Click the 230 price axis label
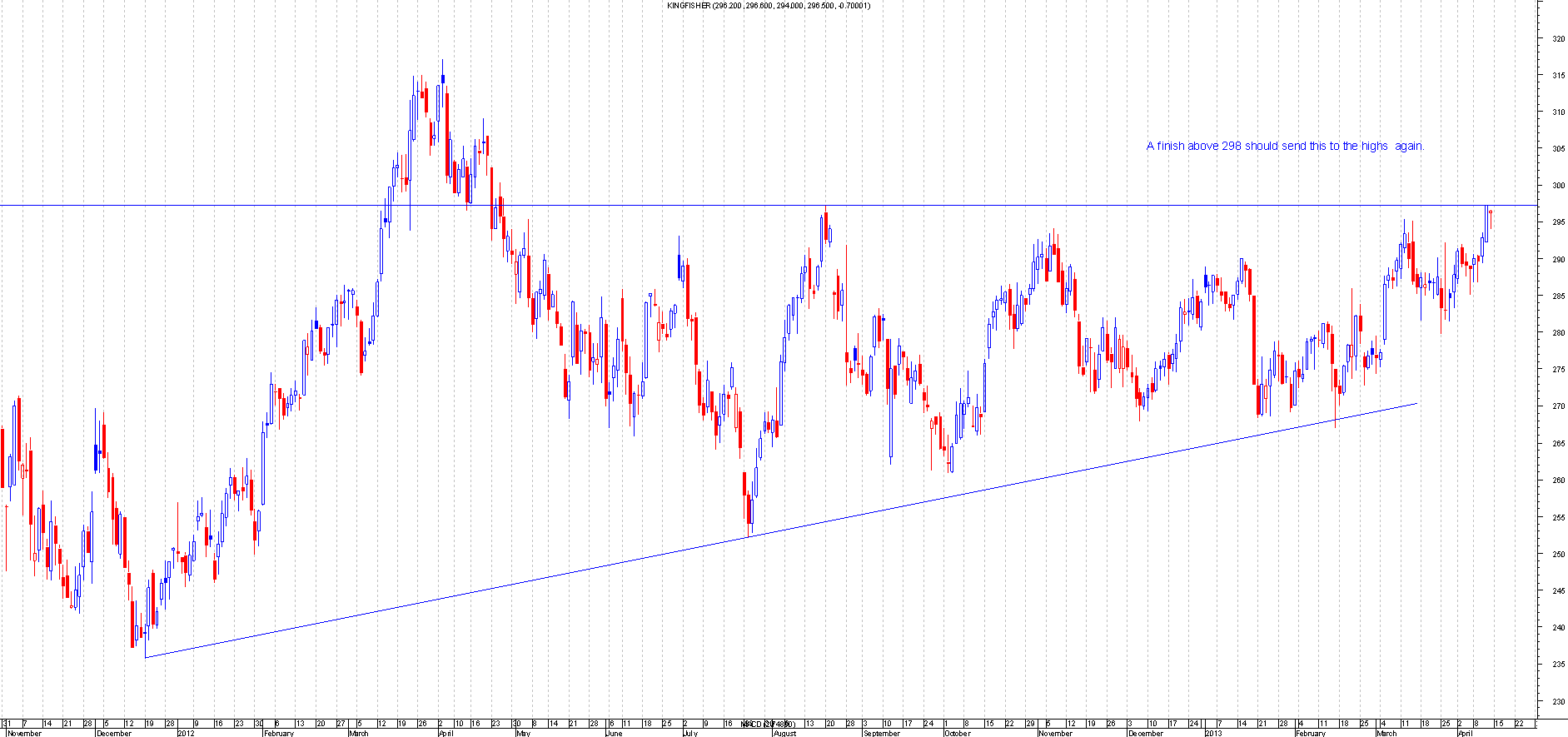The image size is (1568, 737). point(1557,701)
